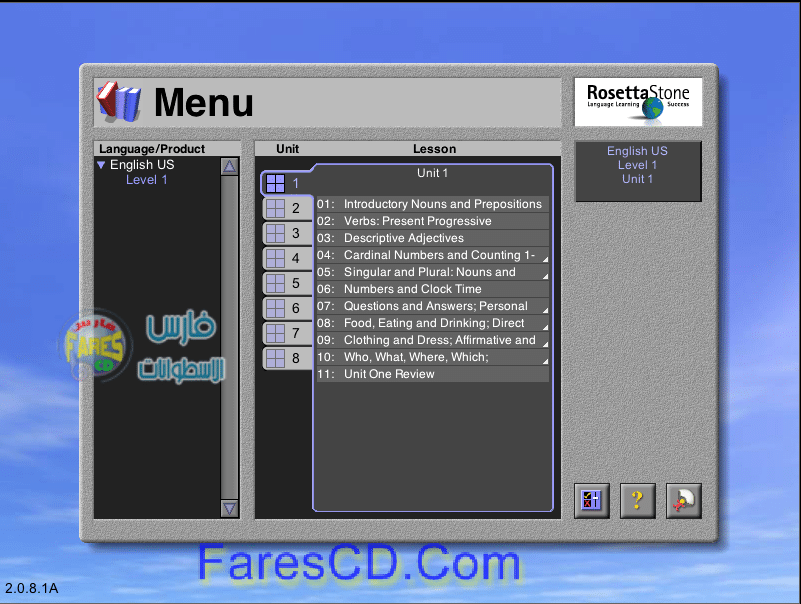This screenshot has width=801, height=604.
Task: Select Unit 2 tab
Action: coord(287,208)
